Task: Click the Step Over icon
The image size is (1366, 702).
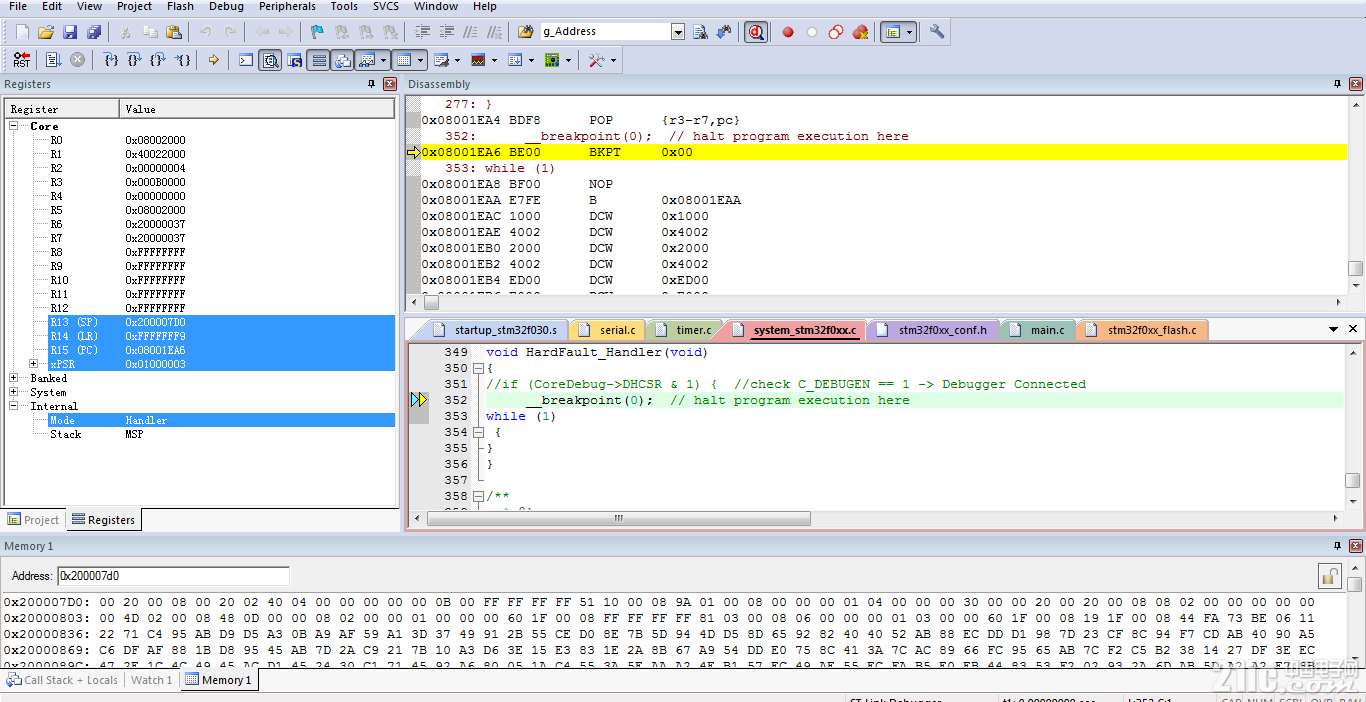Action: 134,60
